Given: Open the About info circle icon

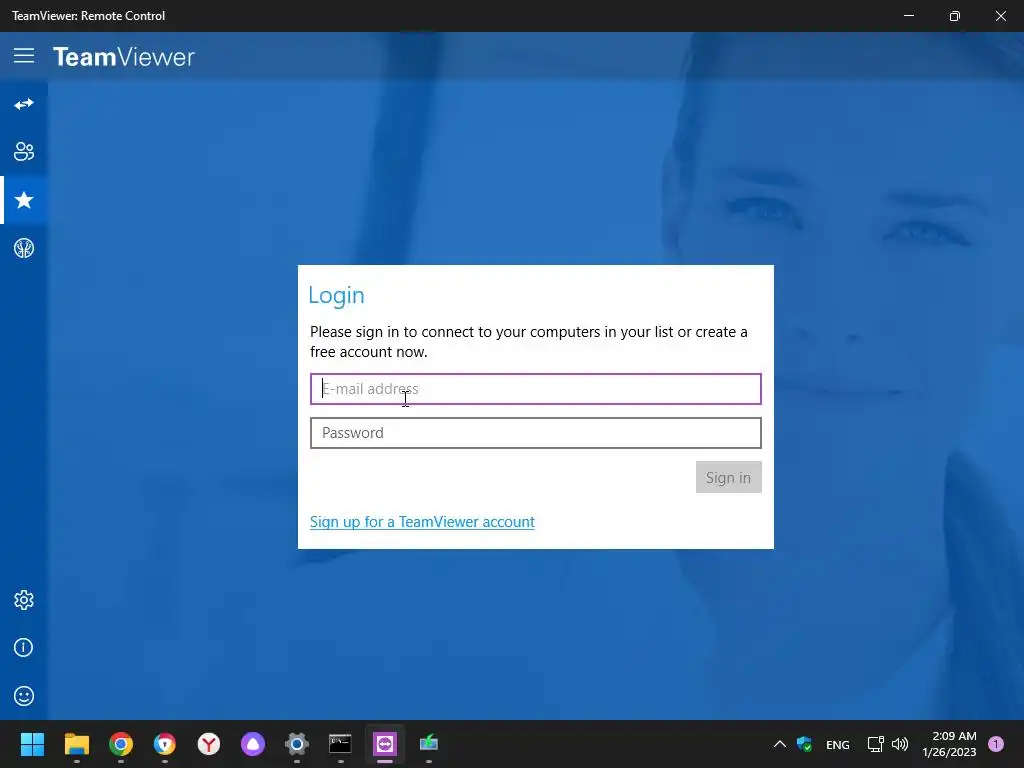Looking at the screenshot, I should pyautogui.click(x=24, y=647).
